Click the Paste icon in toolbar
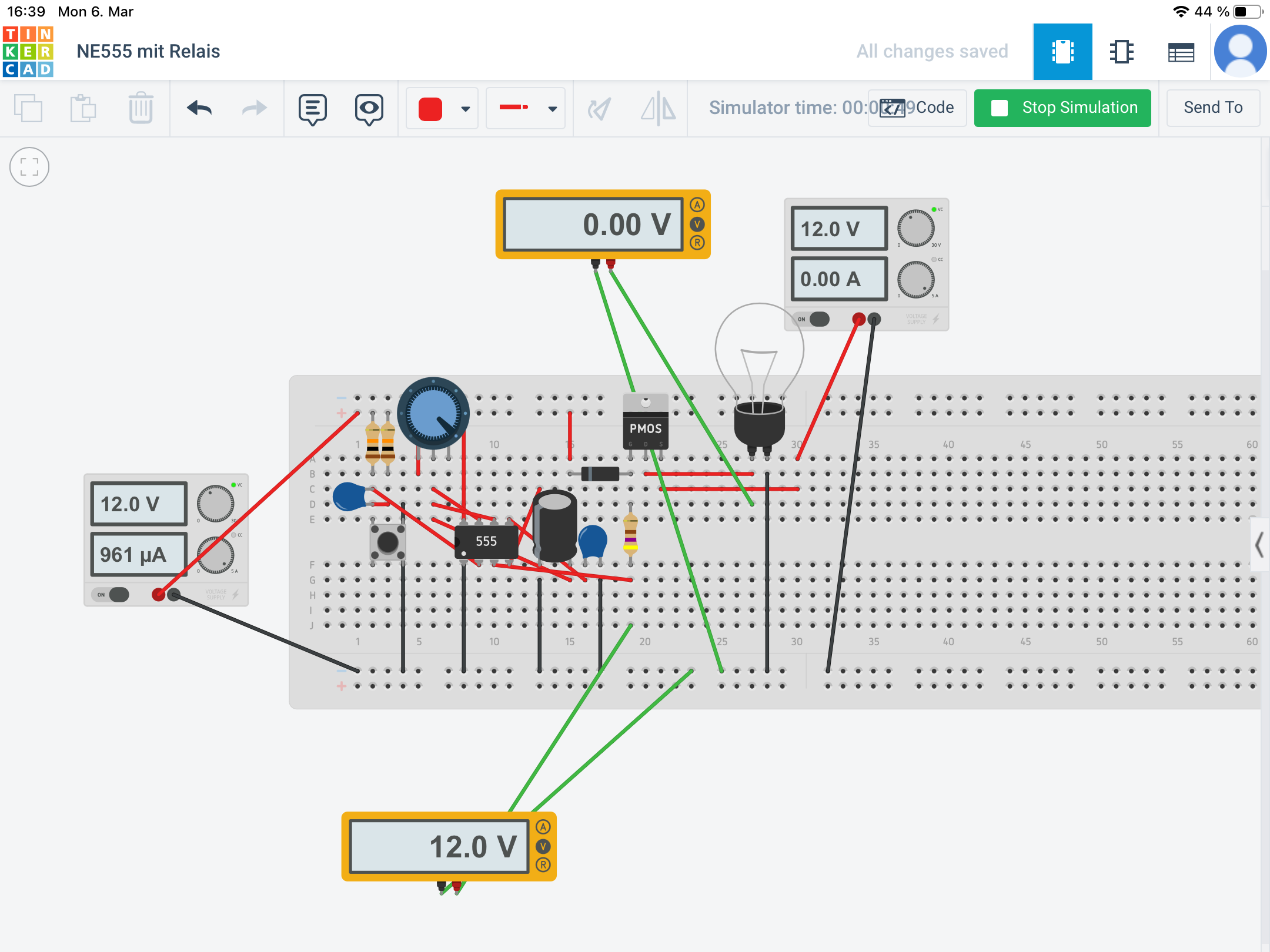Screen dimensions: 1270x952 (x=83, y=108)
